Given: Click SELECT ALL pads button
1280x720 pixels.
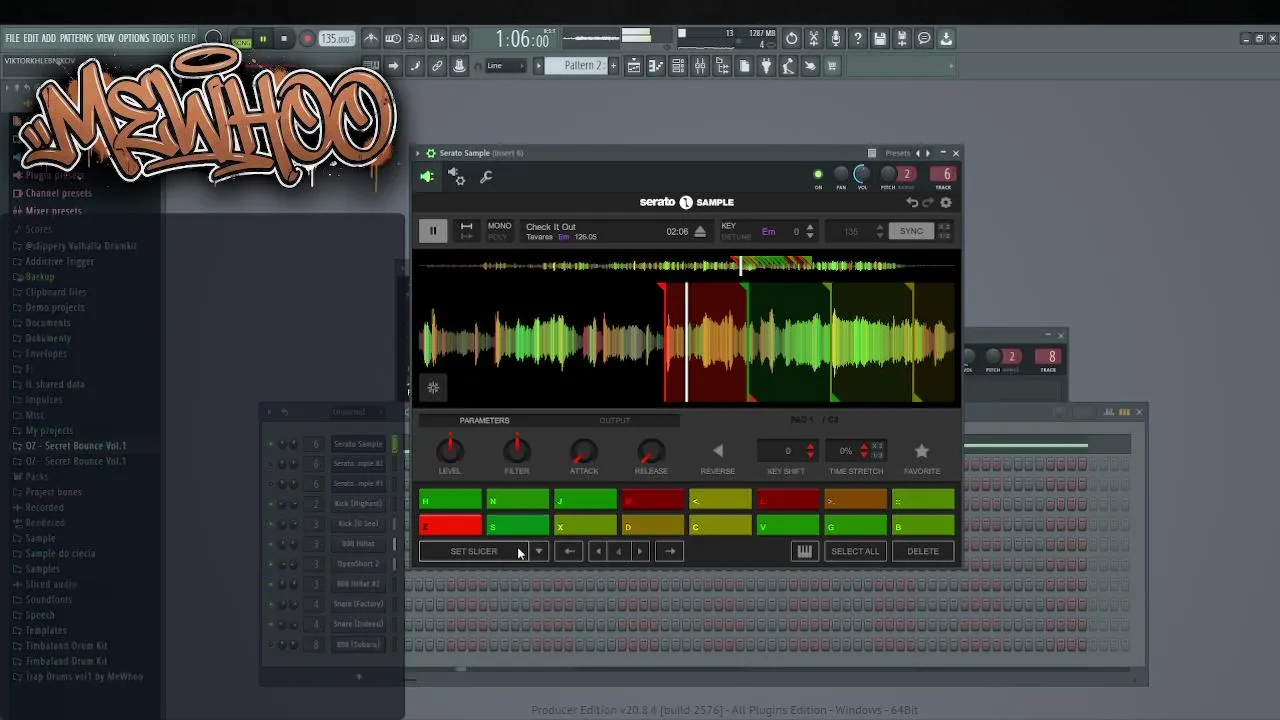Looking at the screenshot, I should pos(855,551).
